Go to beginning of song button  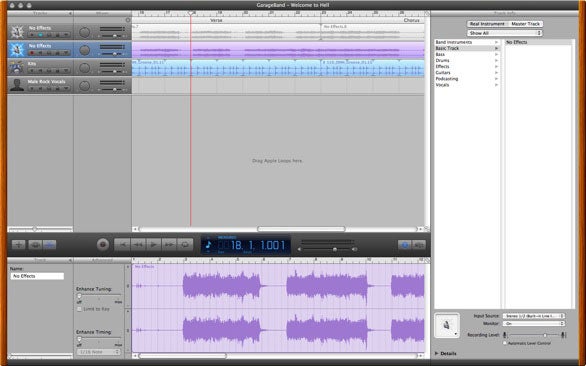click(122, 245)
